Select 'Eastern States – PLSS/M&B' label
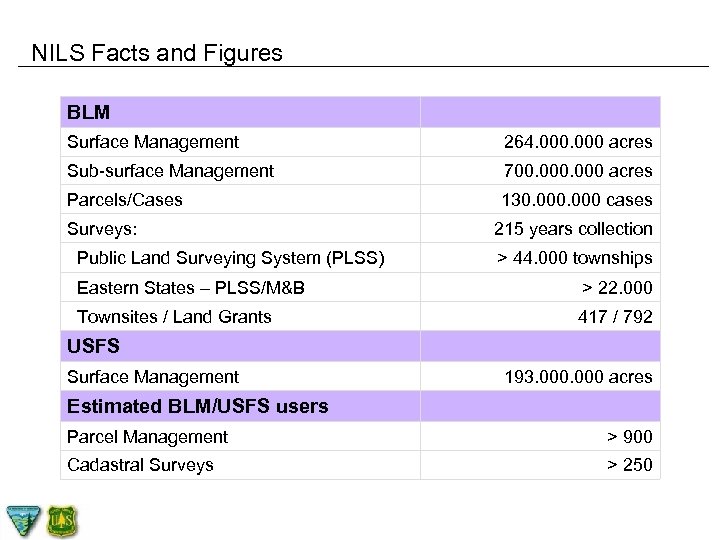Viewport: 720px width, 540px height. pos(191,288)
